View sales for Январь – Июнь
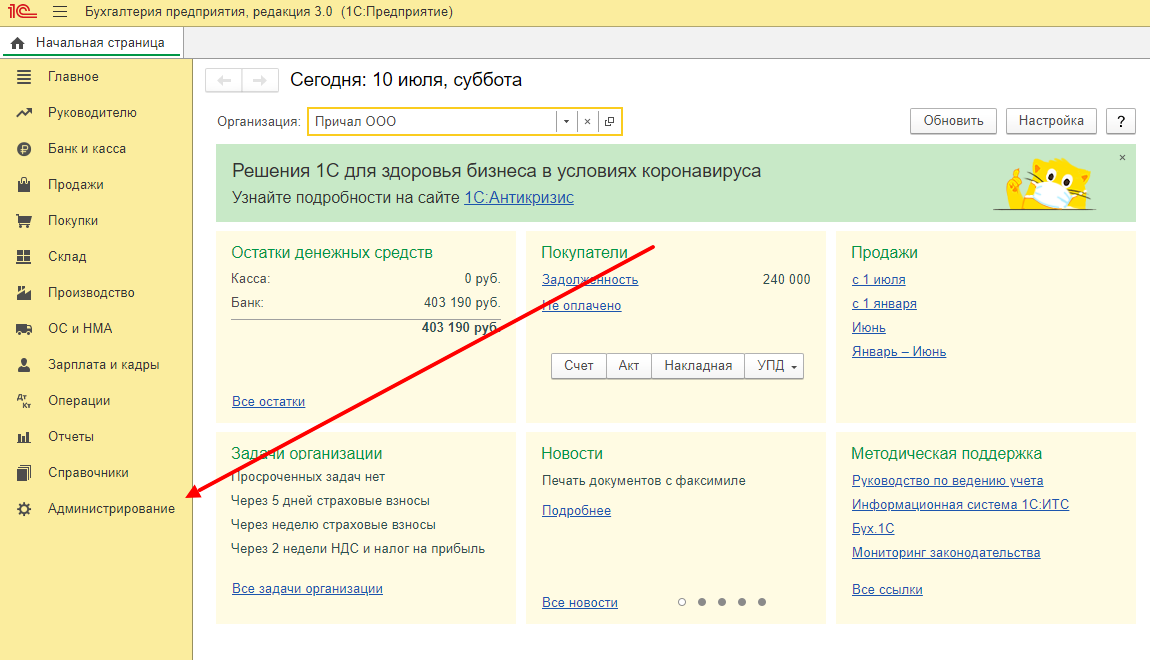This screenshot has width=1150, height=660. pos(898,352)
